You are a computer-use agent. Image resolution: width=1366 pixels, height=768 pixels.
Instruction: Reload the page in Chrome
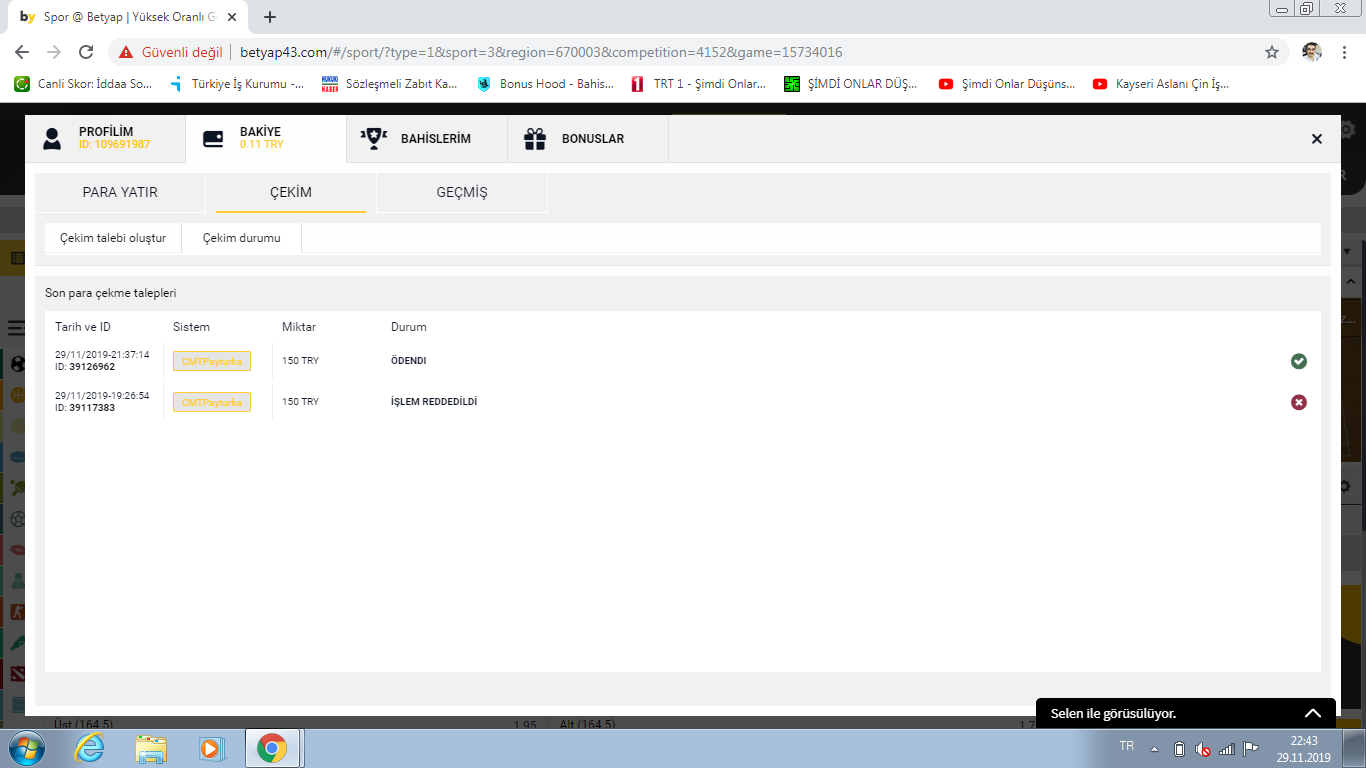[x=86, y=52]
